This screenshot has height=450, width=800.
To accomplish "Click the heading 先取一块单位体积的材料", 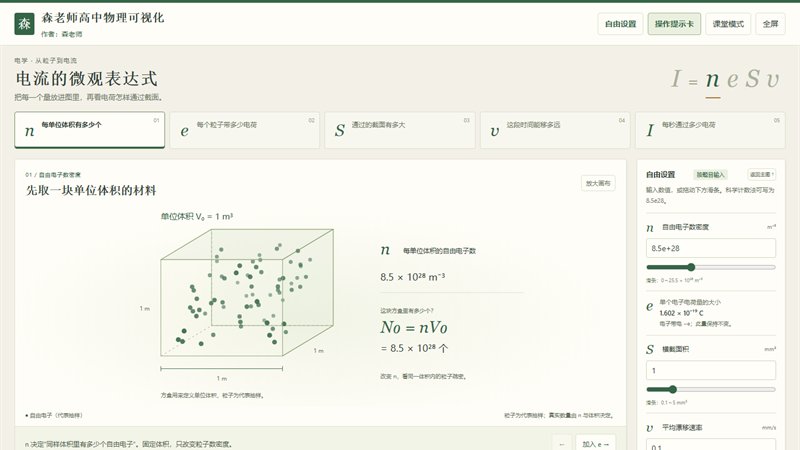I will 91,190.
